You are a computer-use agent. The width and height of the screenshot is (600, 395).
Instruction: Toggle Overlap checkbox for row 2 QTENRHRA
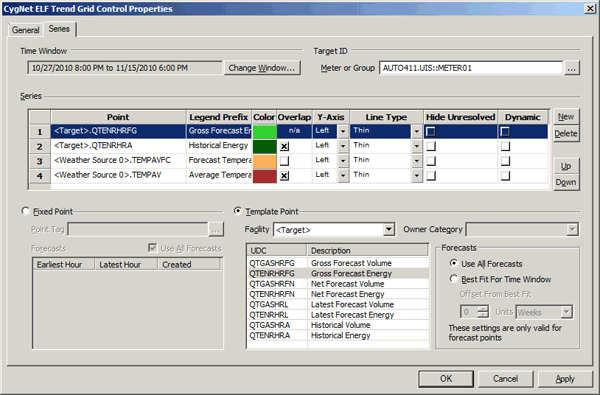pos(284,146)
